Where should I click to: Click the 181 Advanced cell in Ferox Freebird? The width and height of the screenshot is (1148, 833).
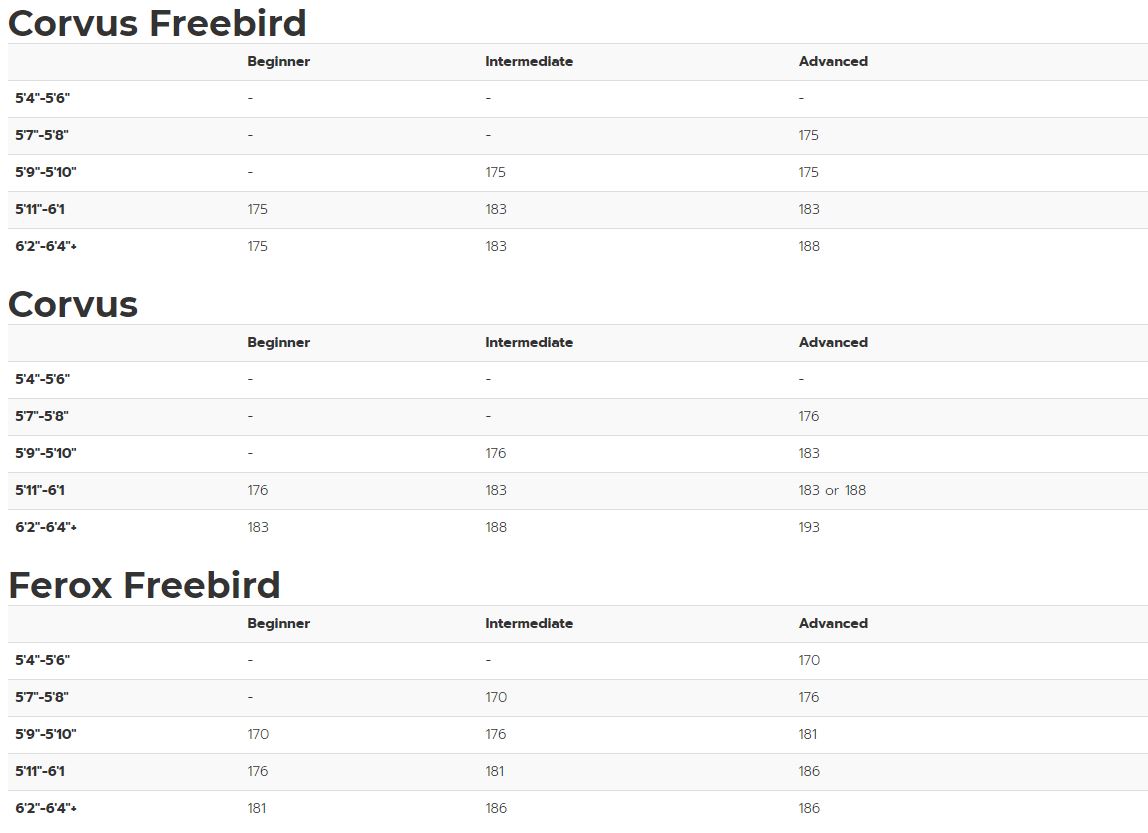(808, 734)
